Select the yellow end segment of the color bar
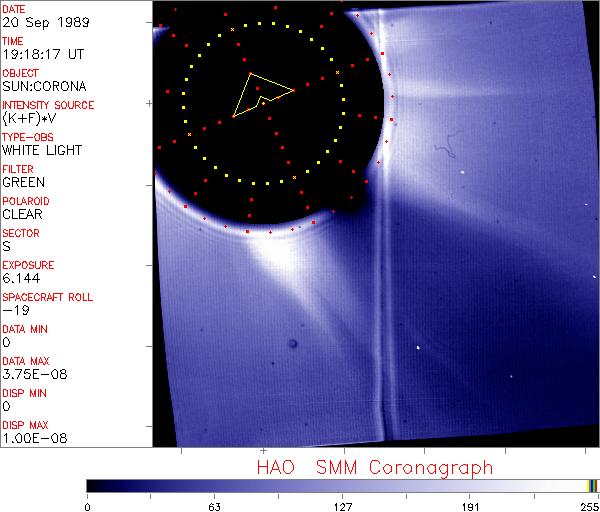The width and height of the screenshot is (600, 512). 590,485
